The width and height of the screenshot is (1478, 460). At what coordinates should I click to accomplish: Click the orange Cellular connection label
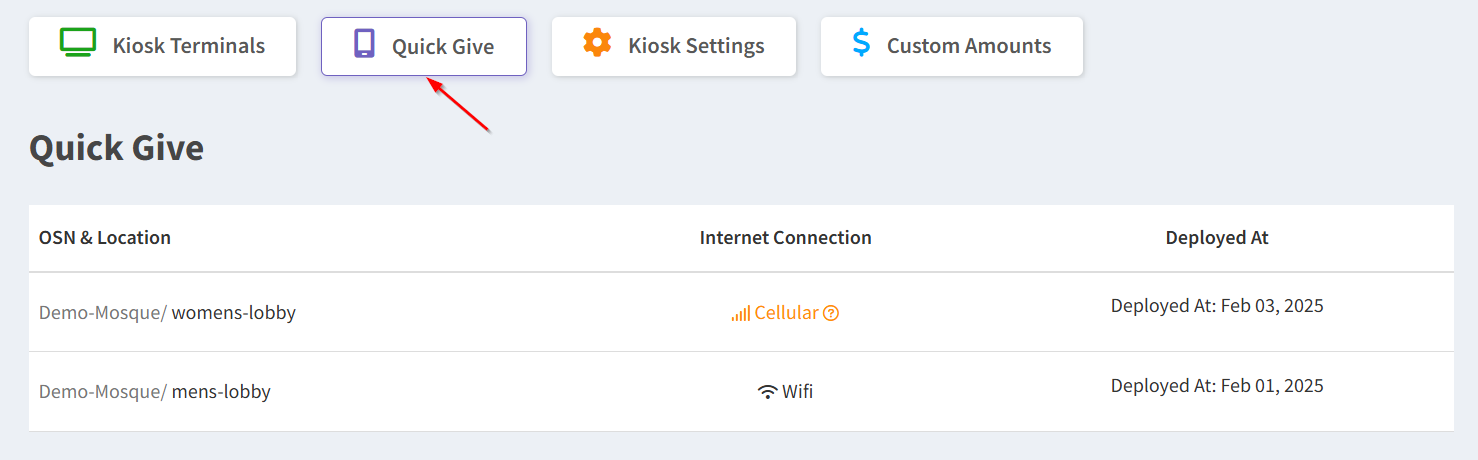pyautogui.click(x=786, y=313)
